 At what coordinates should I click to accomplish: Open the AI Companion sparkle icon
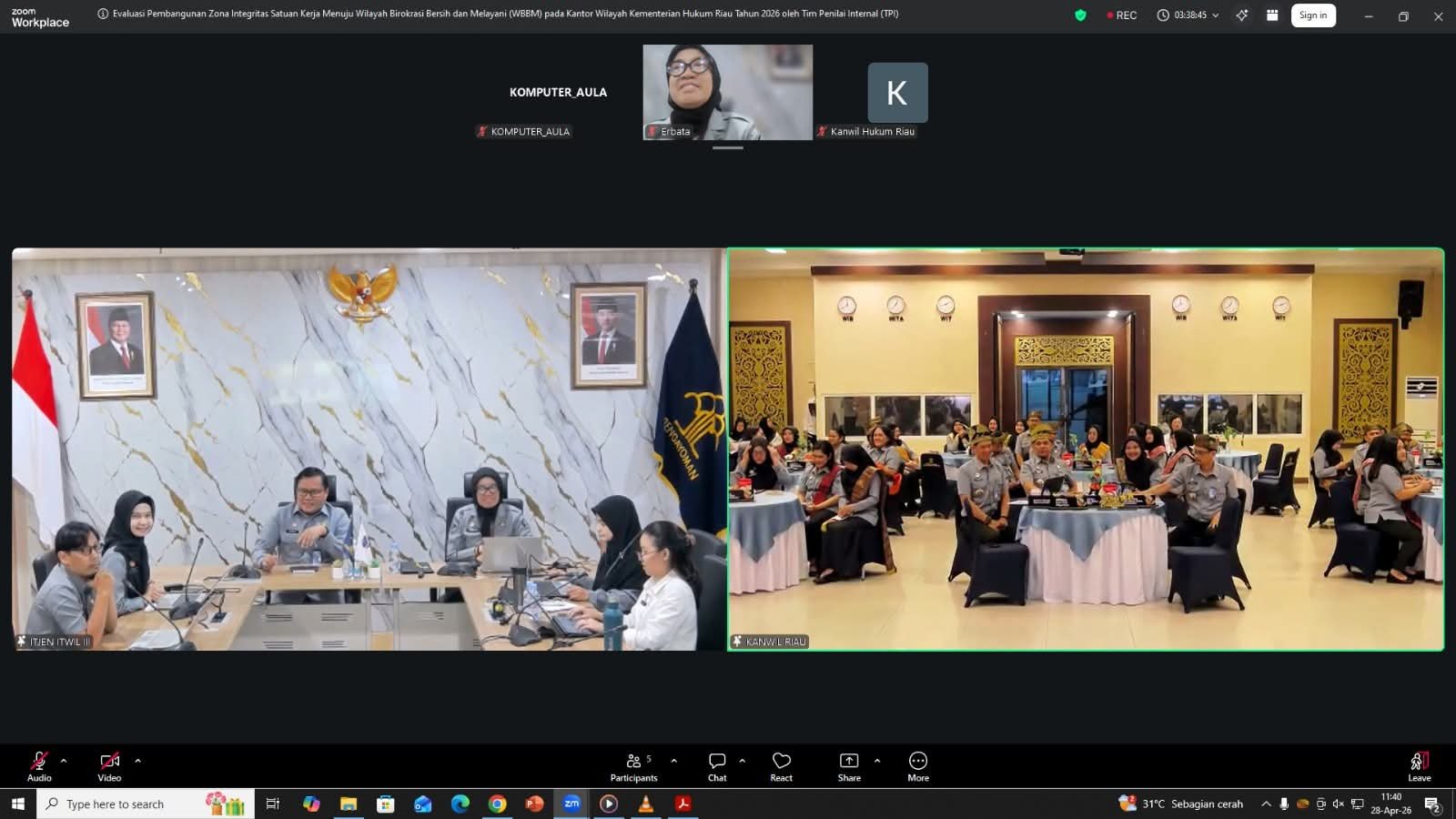1242,15
